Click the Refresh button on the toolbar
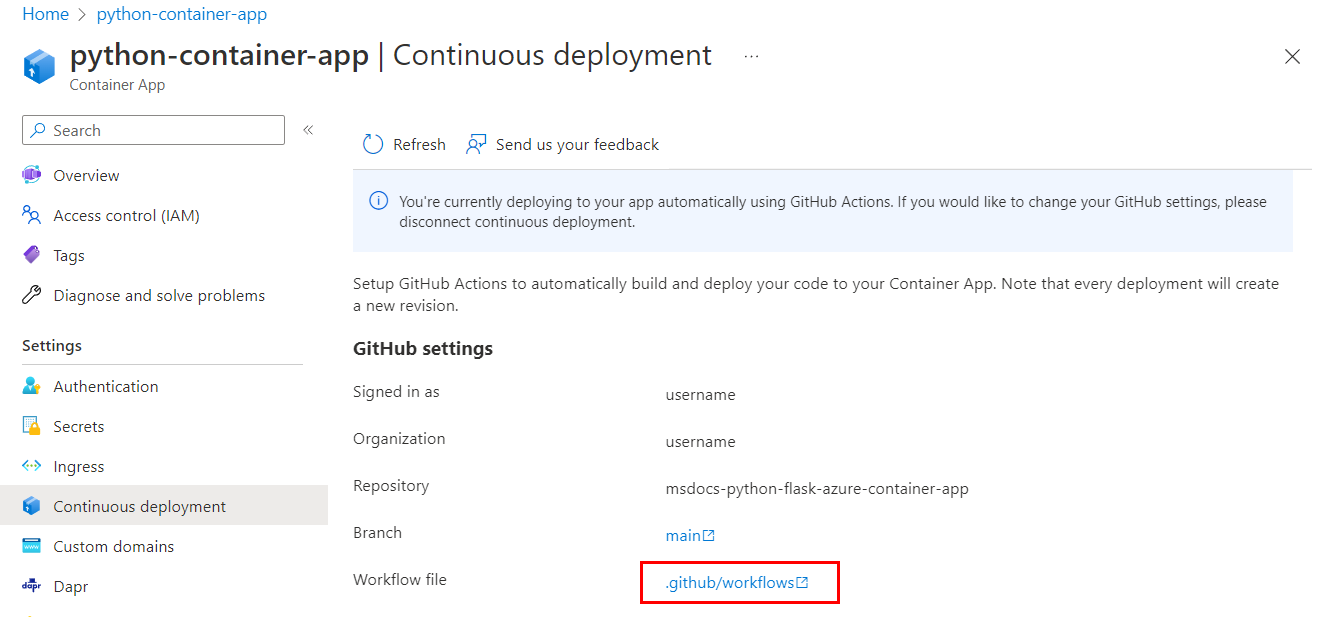 coord(404,144)
